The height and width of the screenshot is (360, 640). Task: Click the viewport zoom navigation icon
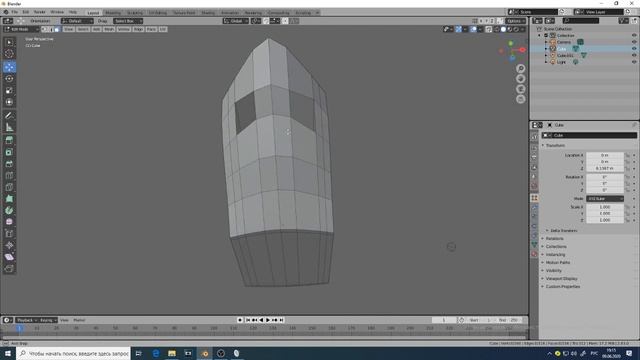[x=520, y=69]
